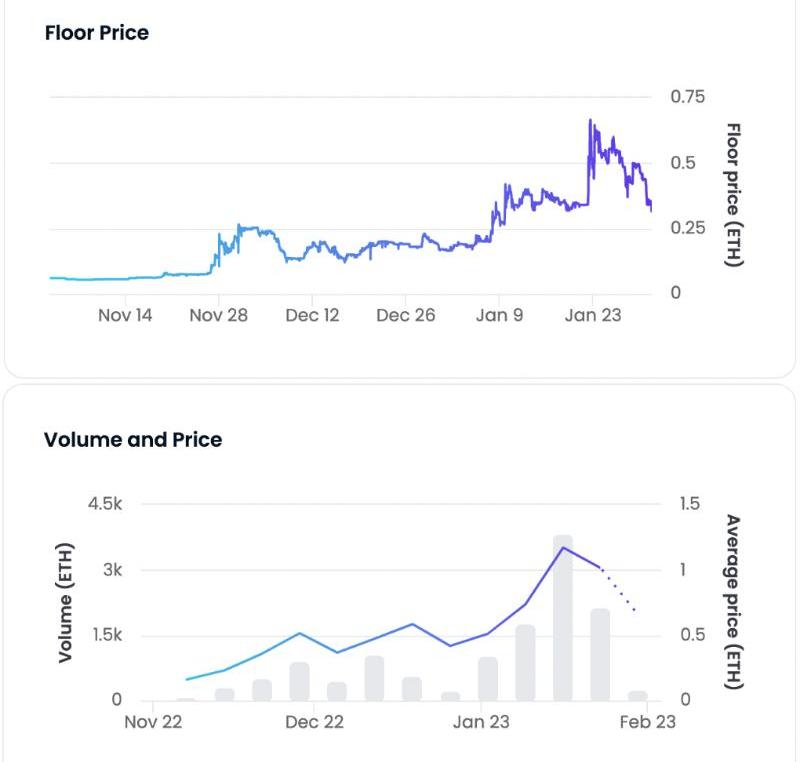Click the 0.75 floor price axis value
Screen dimensions: 800x762
pos(687,97)
